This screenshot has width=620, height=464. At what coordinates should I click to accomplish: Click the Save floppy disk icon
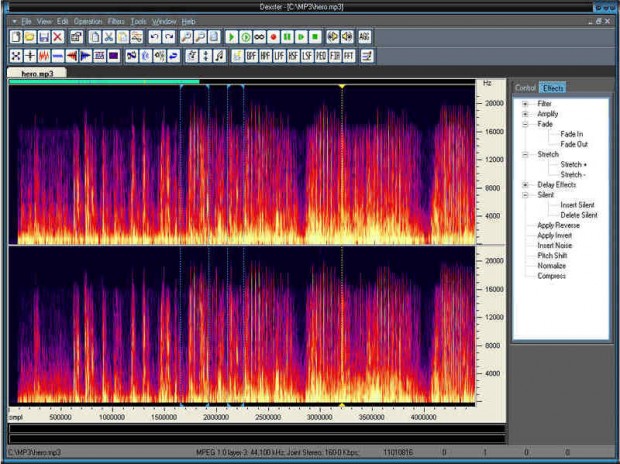click(x=44, y=37)
